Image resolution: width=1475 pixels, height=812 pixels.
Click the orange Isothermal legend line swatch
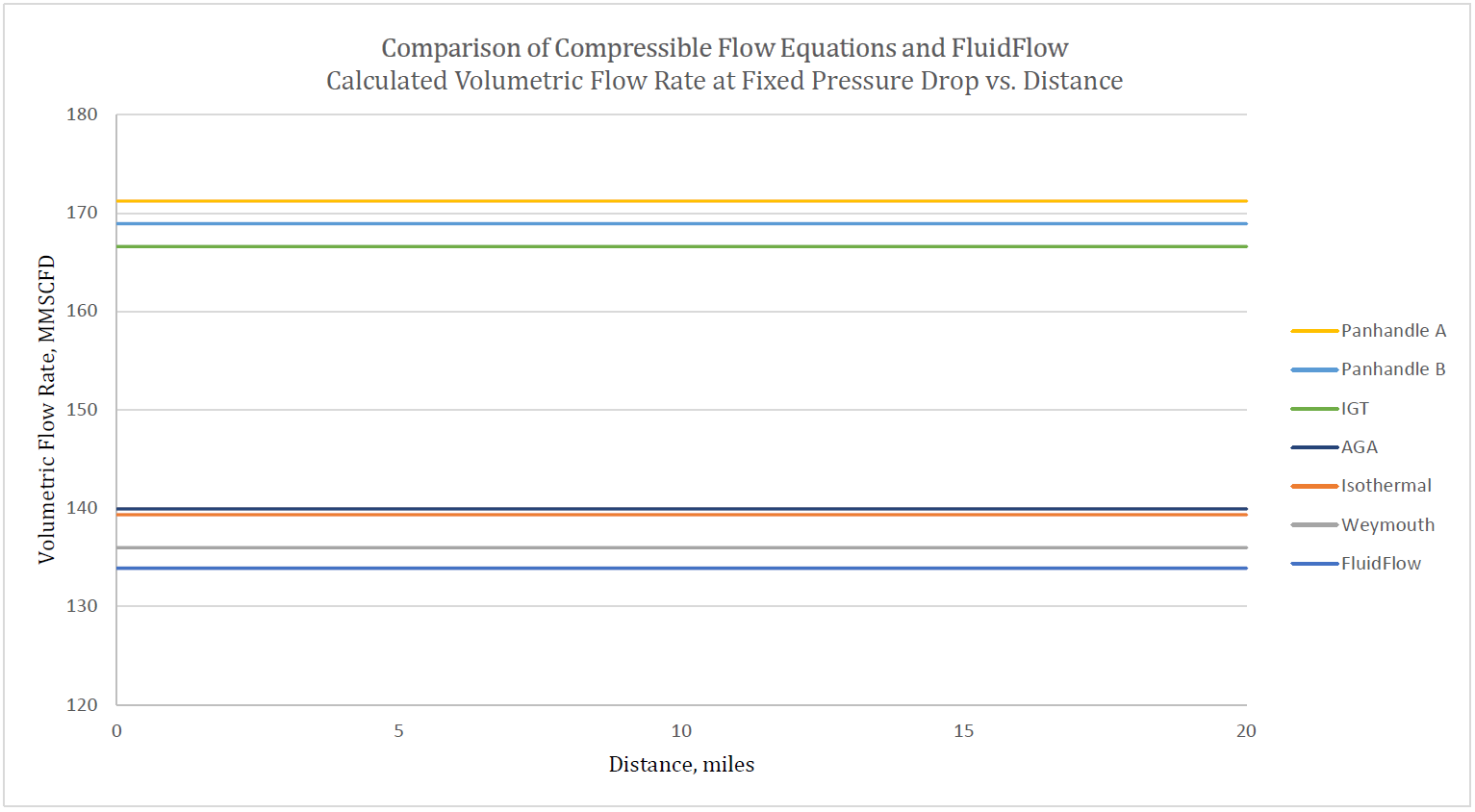pyautogui.click(x=1314, y=486)
